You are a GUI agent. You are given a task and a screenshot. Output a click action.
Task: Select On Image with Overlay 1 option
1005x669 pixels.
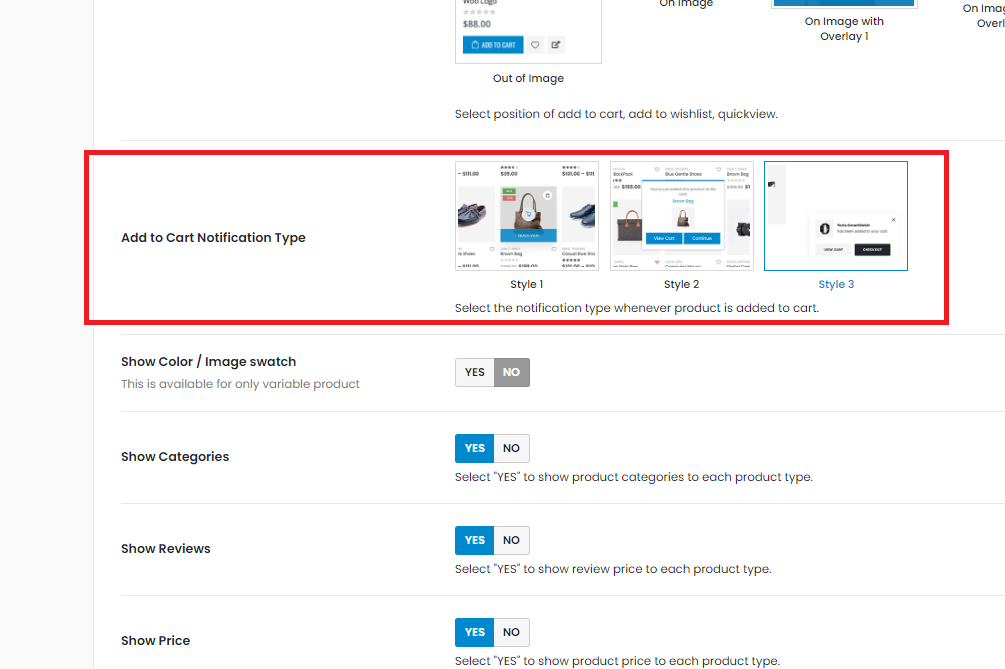(844, 29)
